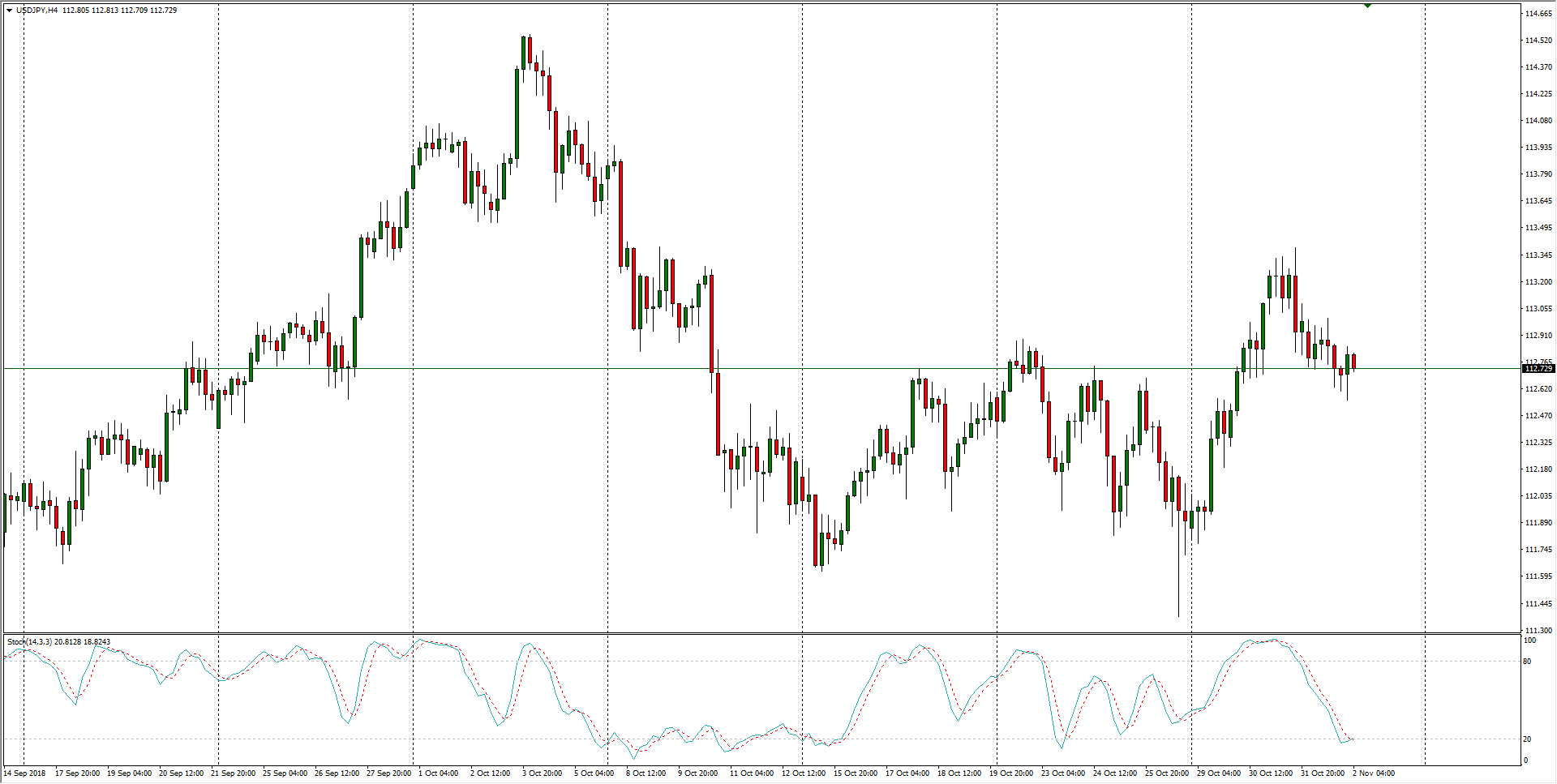Click the 19 Oct 20:00 time label

click(1010, 773)
